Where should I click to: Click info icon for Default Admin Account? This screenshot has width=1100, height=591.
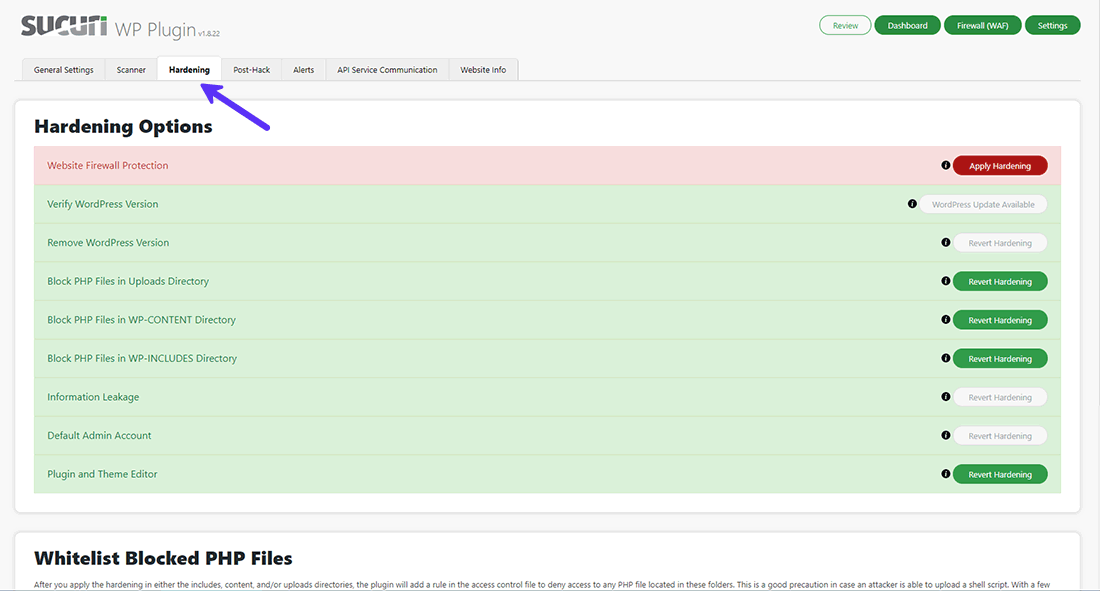click(x=946, y=436)
